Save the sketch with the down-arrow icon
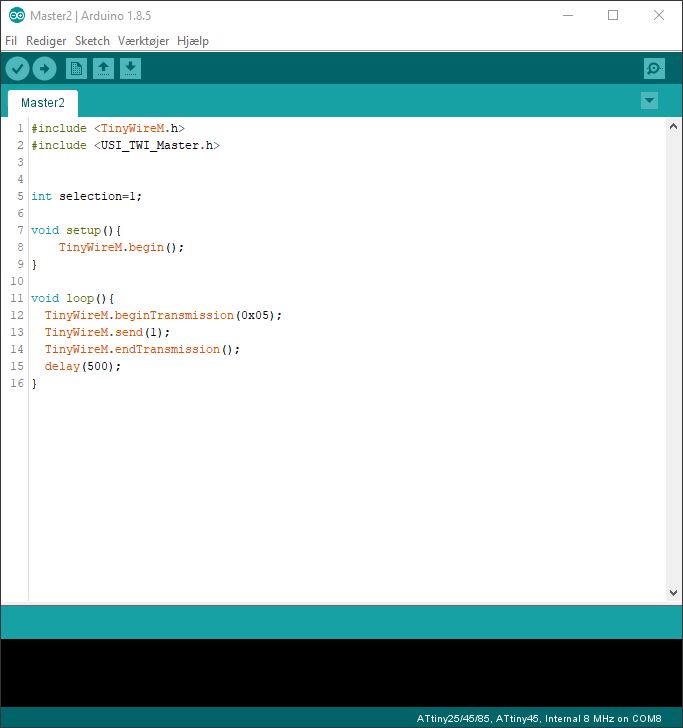This screenshot has width=683, height=728. [130, 69]
